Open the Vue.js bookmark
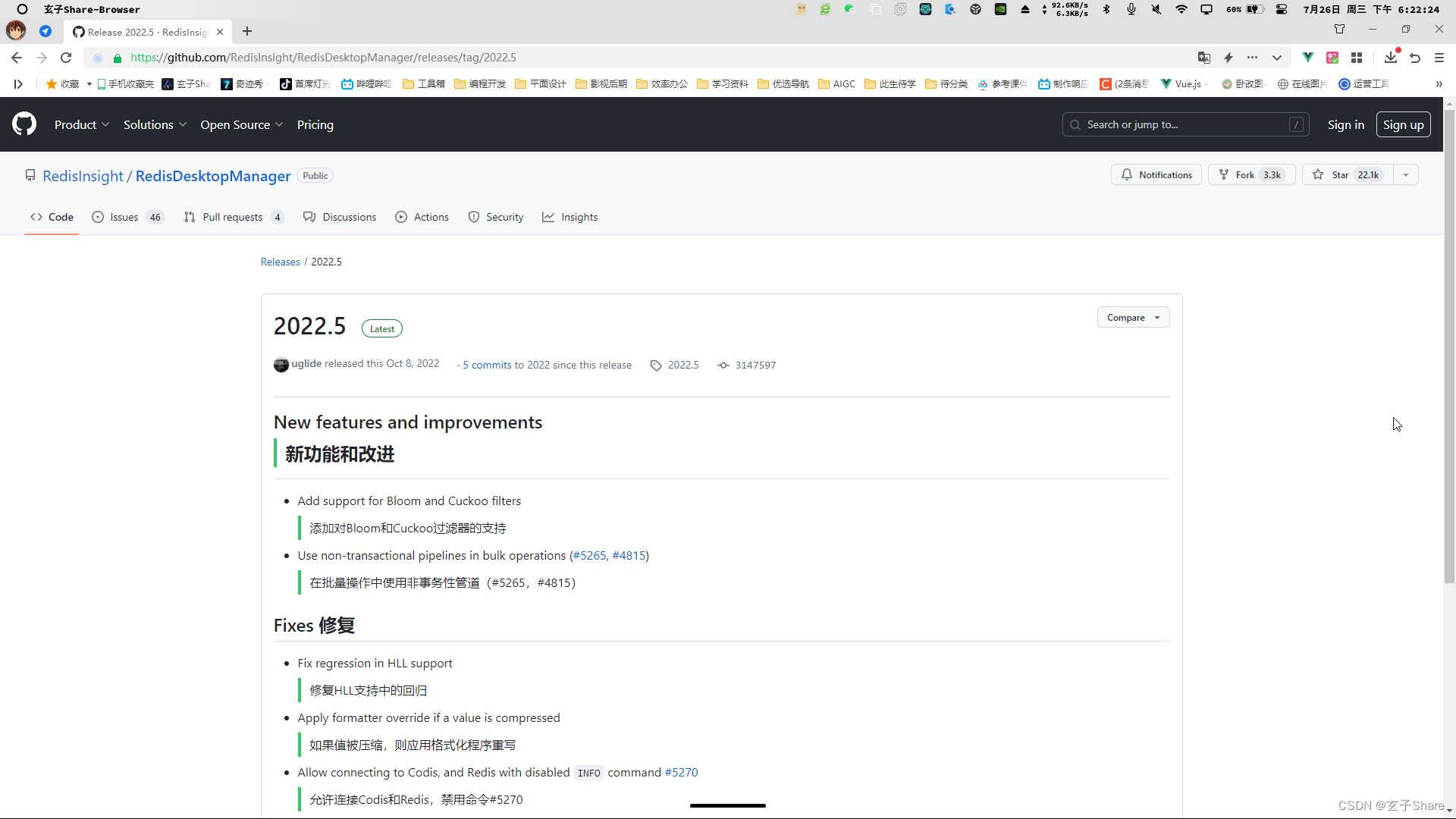This screenshot has height=819, width=1456. point(1181,84)
